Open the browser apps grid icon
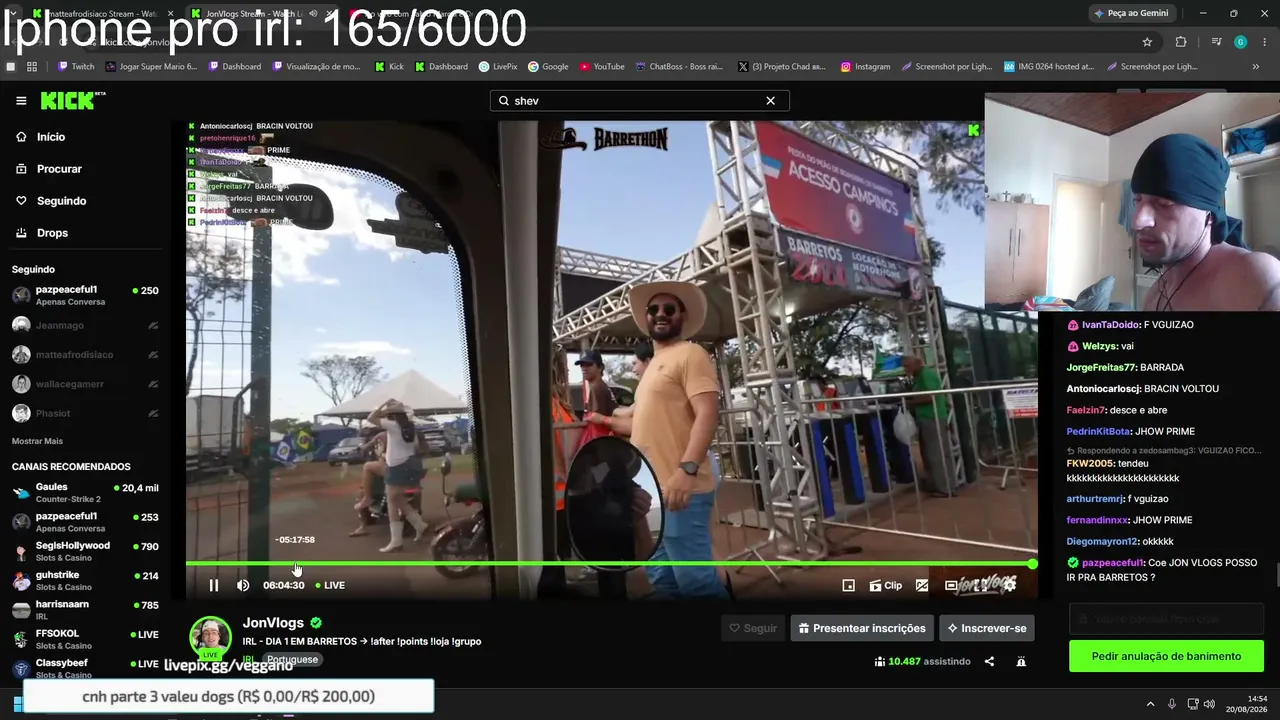 [32, 67]
